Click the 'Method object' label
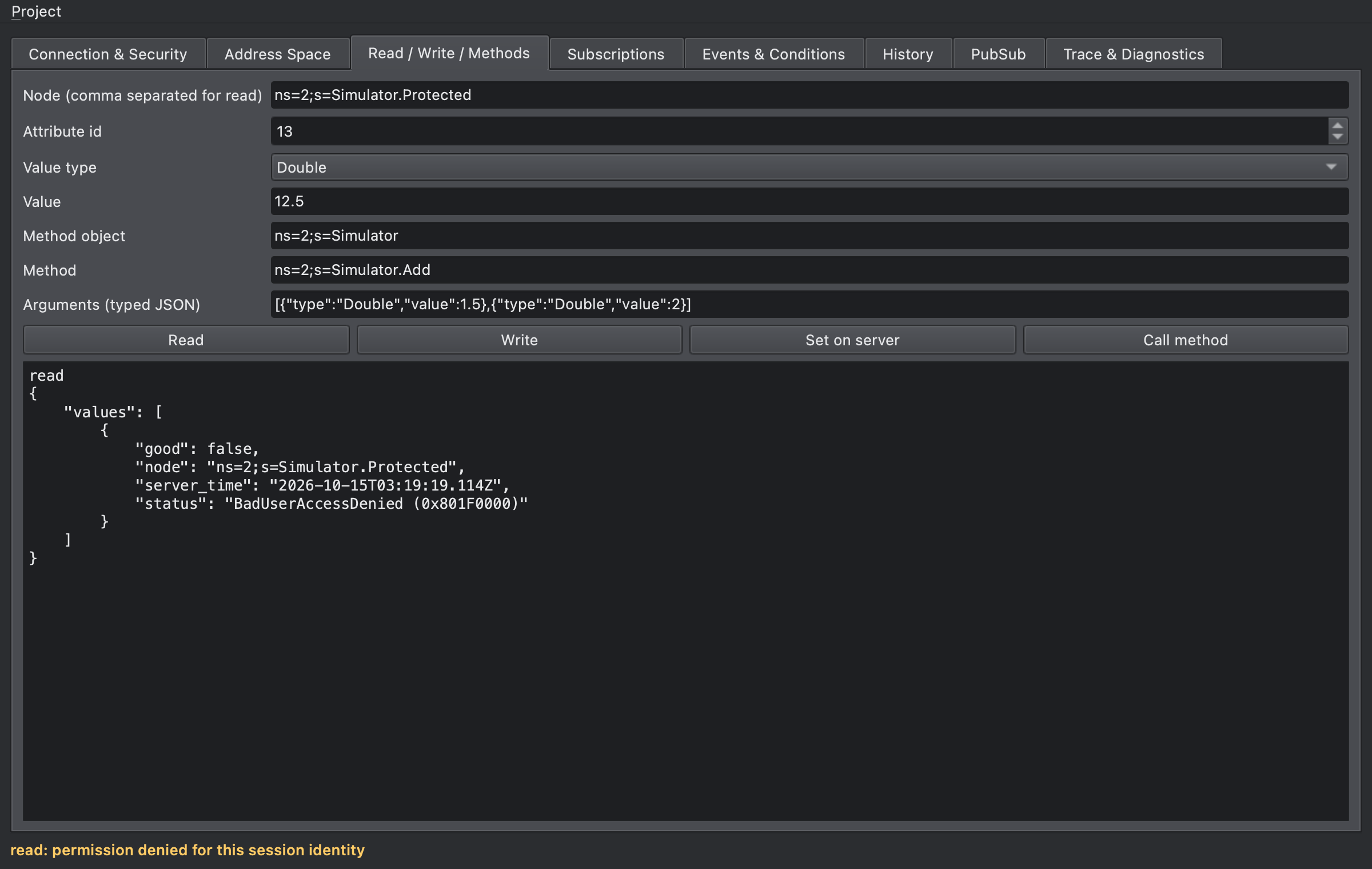This screenshot has width=1372, height=869. pyautogui.click(x=74, y=236)
